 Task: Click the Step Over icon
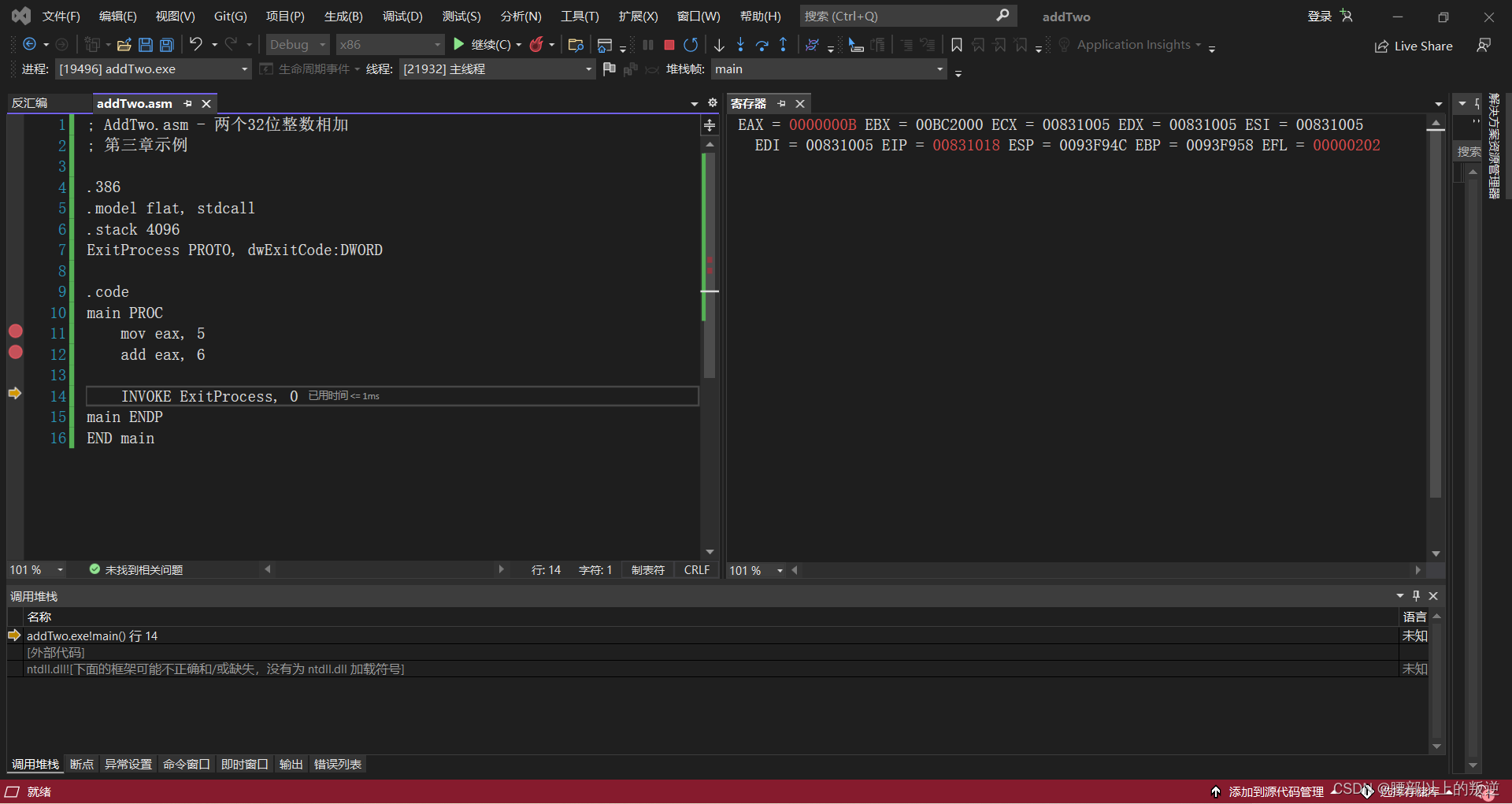pyautogui.click(x=762, y=45)
